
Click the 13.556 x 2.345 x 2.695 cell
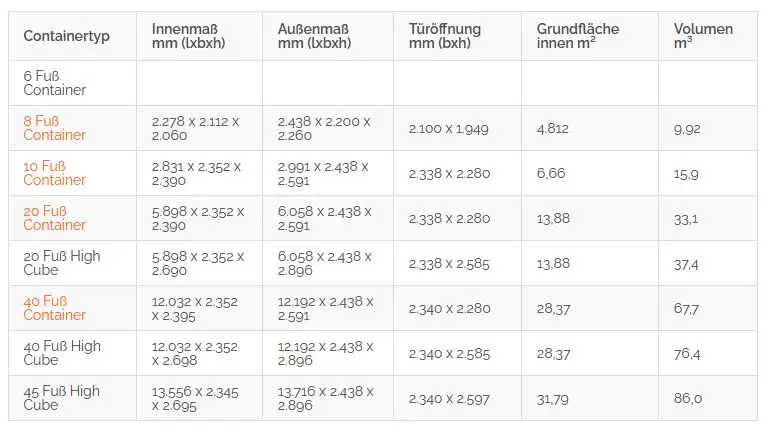point(195,398)
